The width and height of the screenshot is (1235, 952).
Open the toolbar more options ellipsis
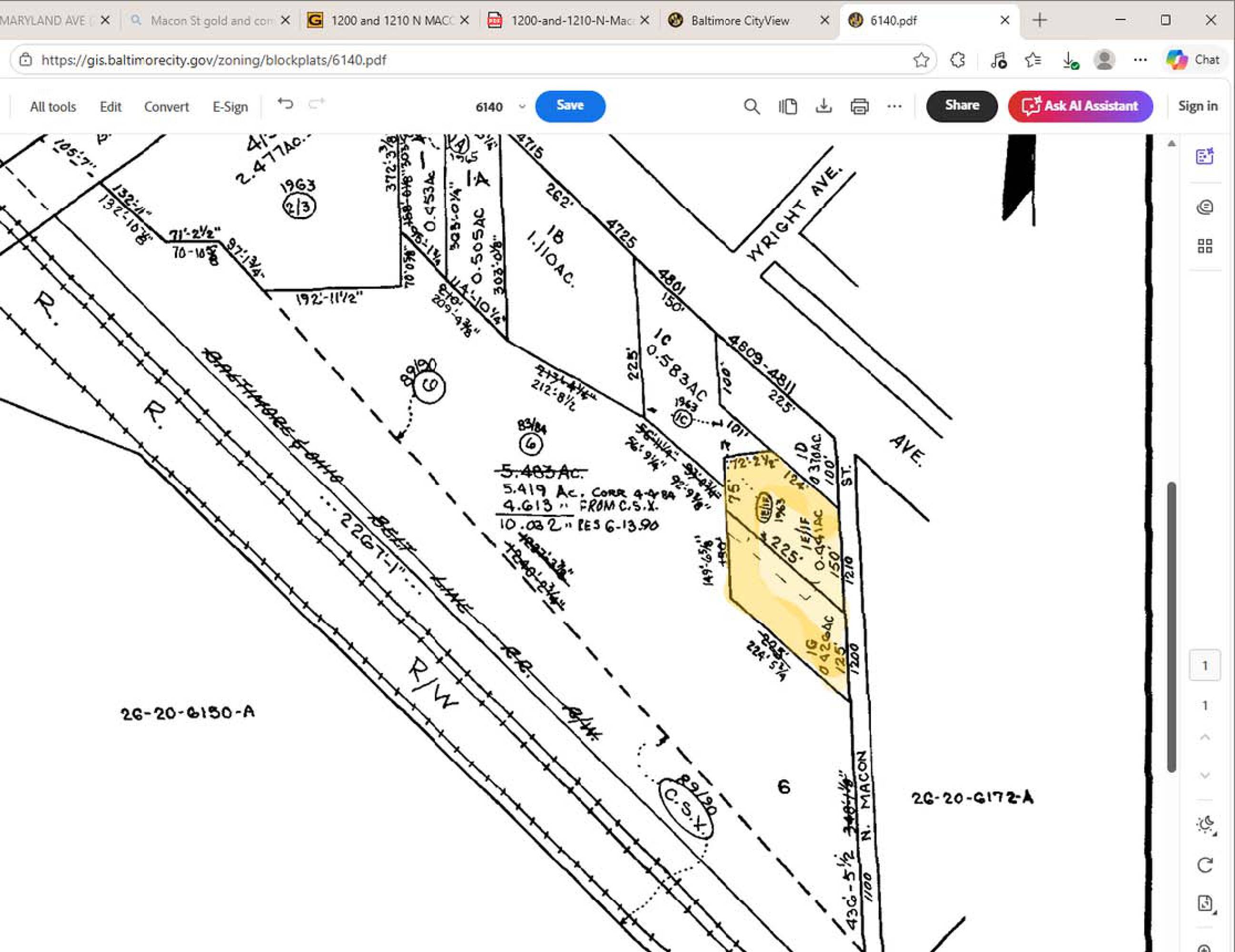(894, 106)
